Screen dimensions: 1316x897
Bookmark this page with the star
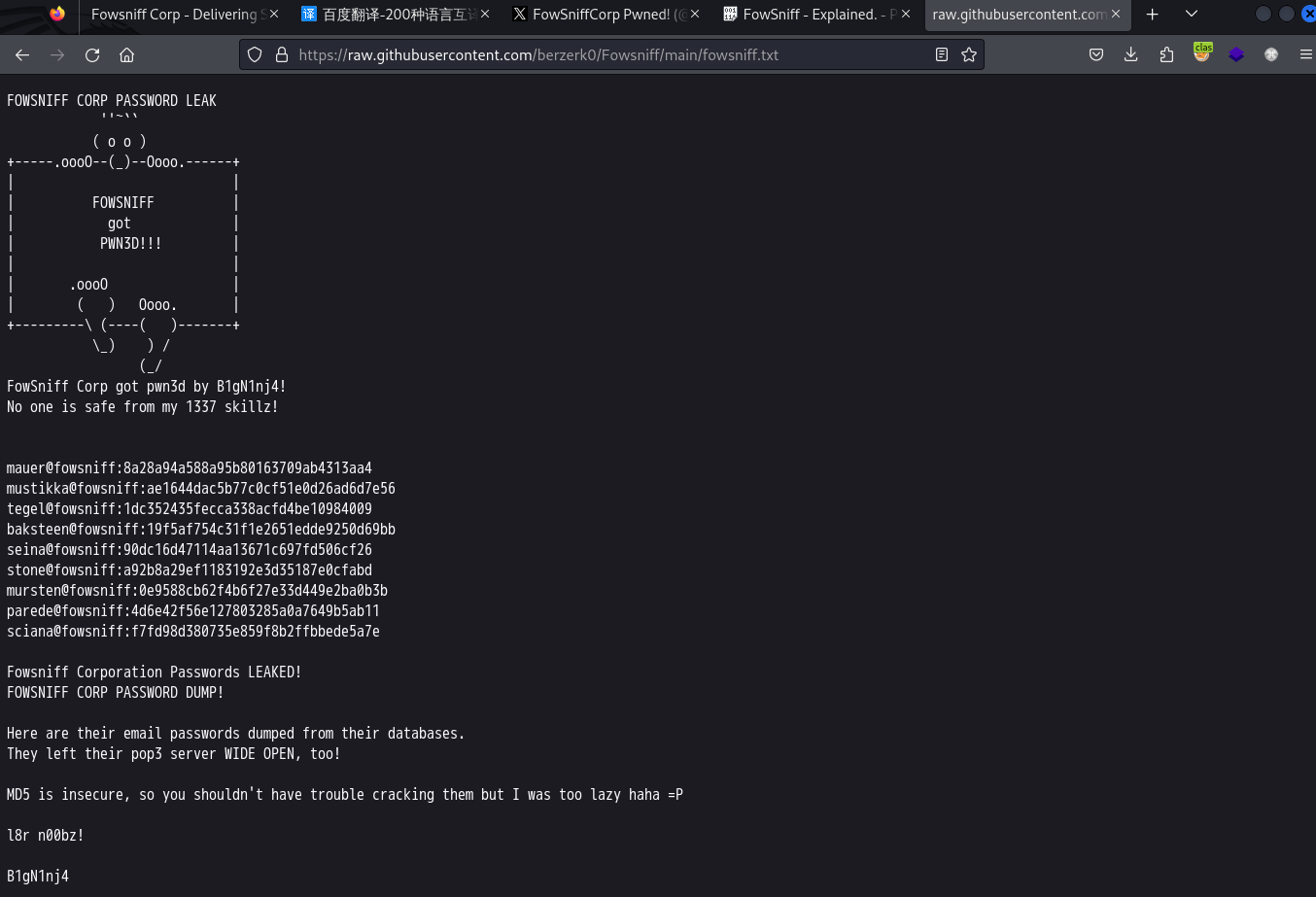(x=969, y=55)
